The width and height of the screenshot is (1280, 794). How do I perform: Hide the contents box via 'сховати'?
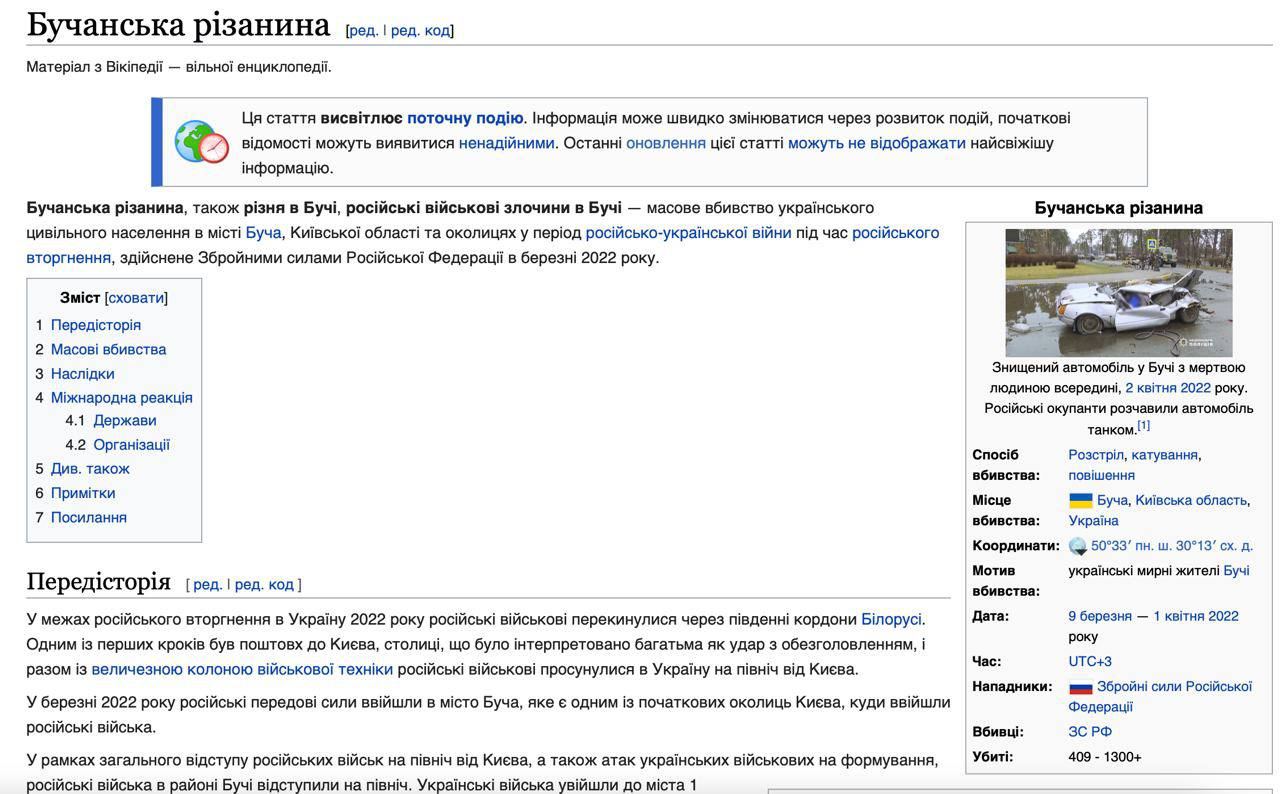pos(136,298)
